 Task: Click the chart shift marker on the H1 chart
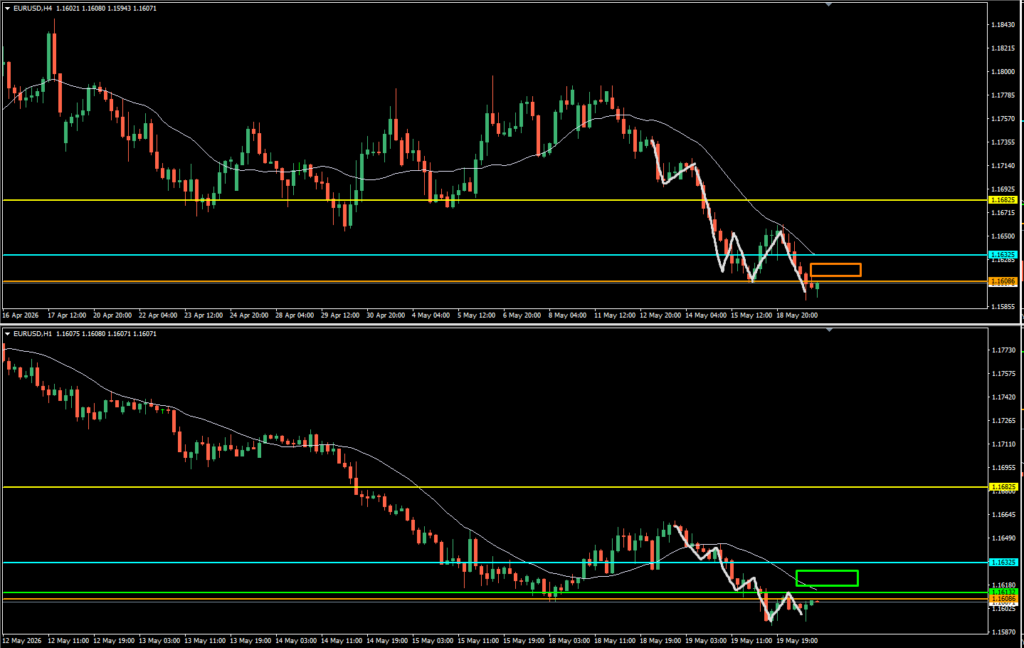coord(829,330)
